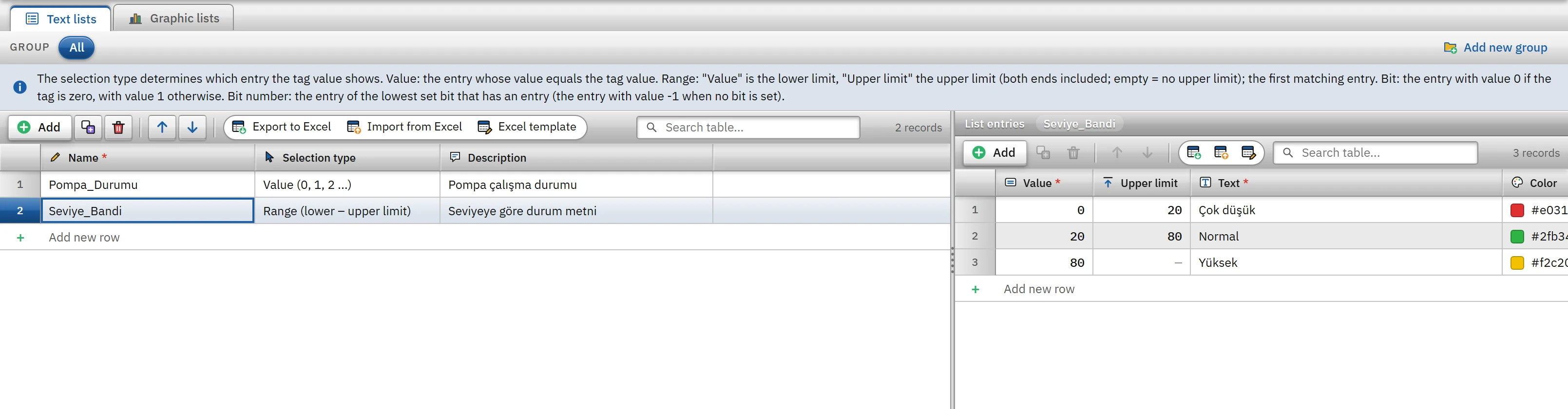
Task: Switch to the Text lists tab
Action: (x=61, y=19)
